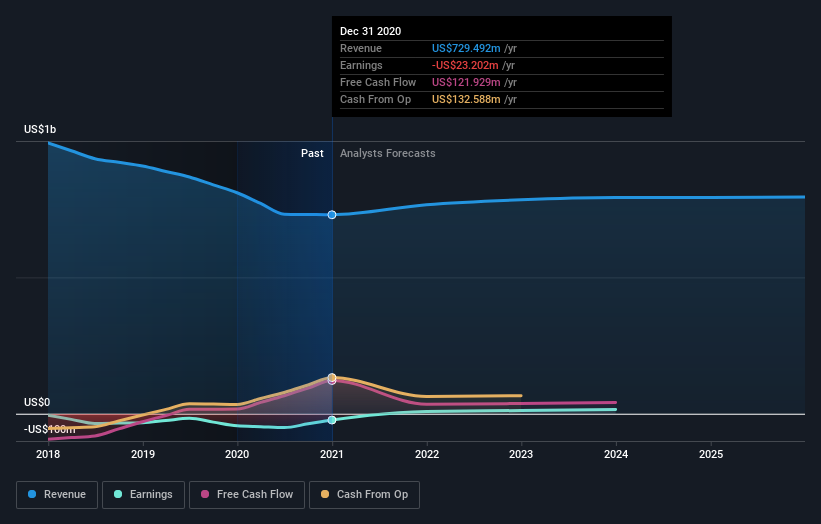The height and width of the screenshot is (524, 821).
Task: Click the 2023 x-axis label
Action: click(x=521, y=454)
